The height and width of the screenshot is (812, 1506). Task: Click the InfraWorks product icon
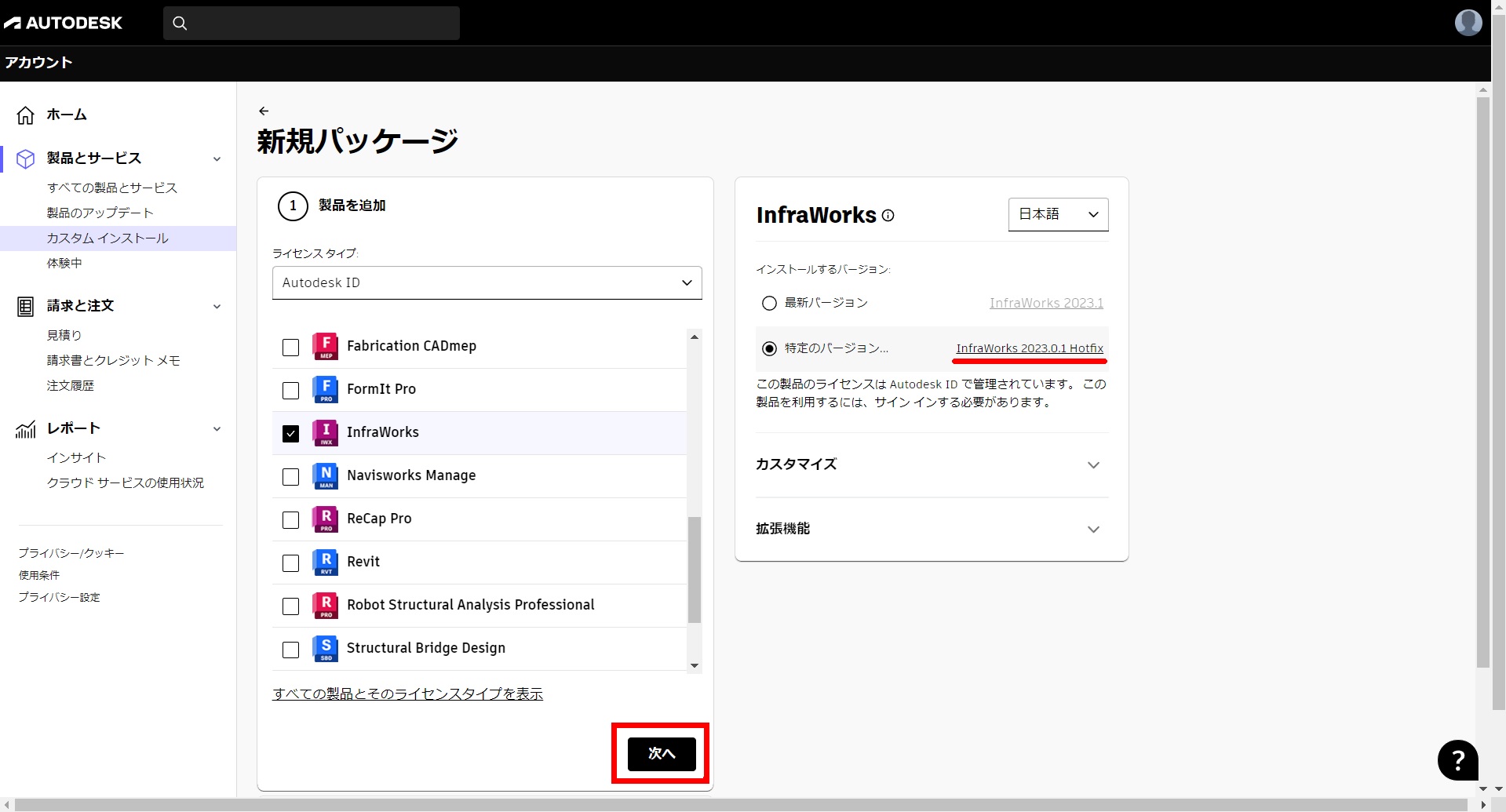point(325,432)
